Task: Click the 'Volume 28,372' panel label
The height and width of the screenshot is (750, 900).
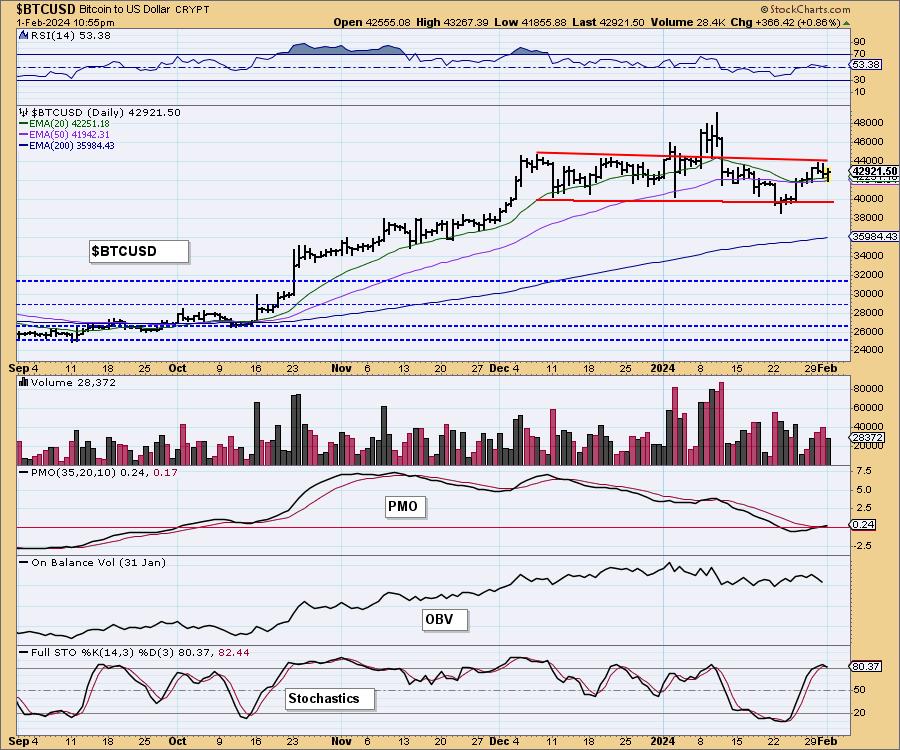Action: pyautogui.click(x=73, y=383)
